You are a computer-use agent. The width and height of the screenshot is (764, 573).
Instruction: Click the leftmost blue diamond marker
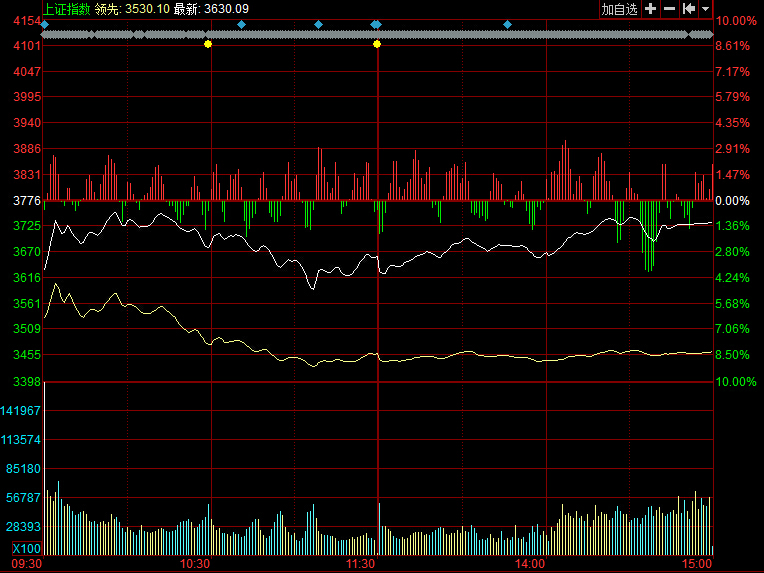[x=44, y=24]
